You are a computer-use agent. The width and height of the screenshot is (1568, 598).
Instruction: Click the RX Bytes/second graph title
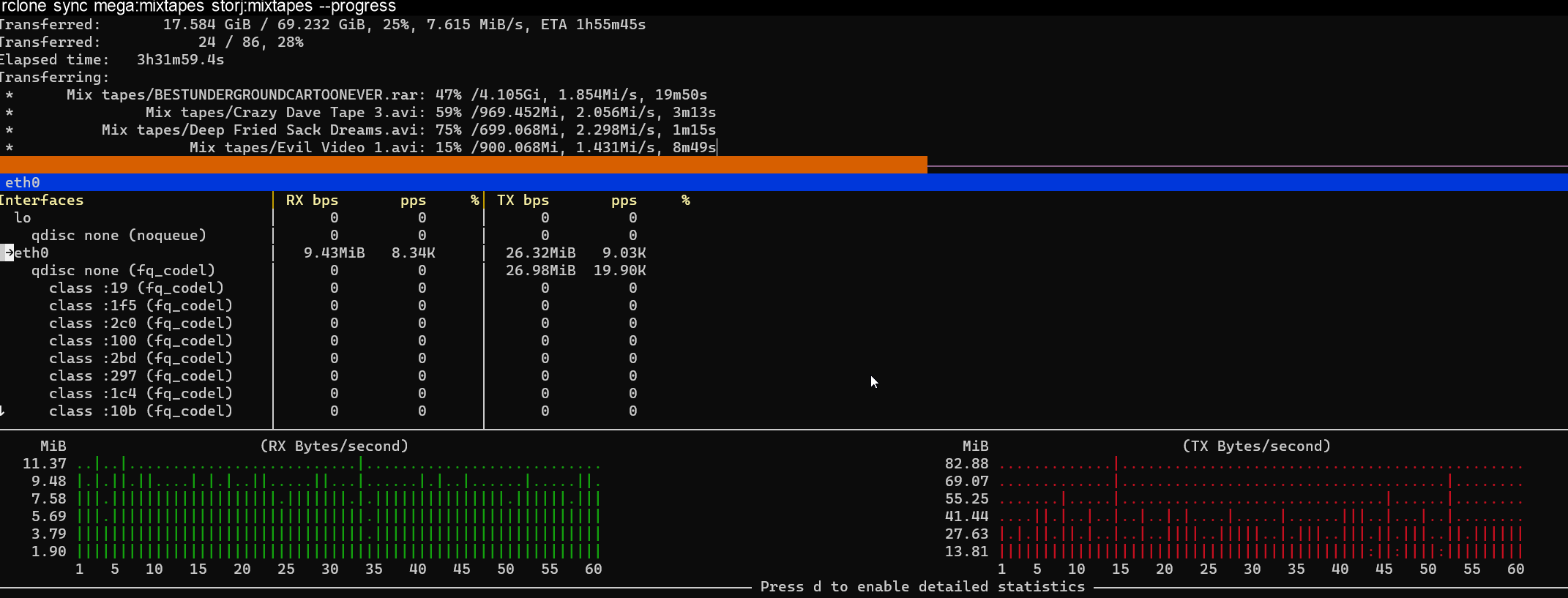[x=335, y=446]
